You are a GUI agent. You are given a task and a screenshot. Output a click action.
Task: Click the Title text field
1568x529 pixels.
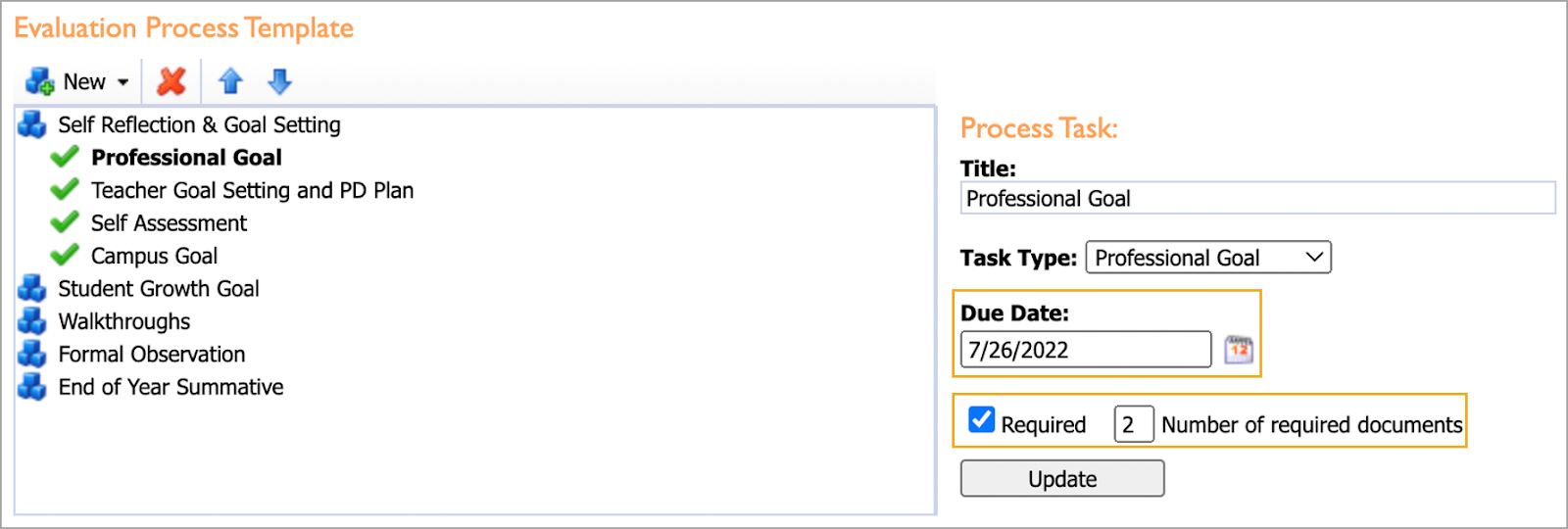tap(1257, 198)
